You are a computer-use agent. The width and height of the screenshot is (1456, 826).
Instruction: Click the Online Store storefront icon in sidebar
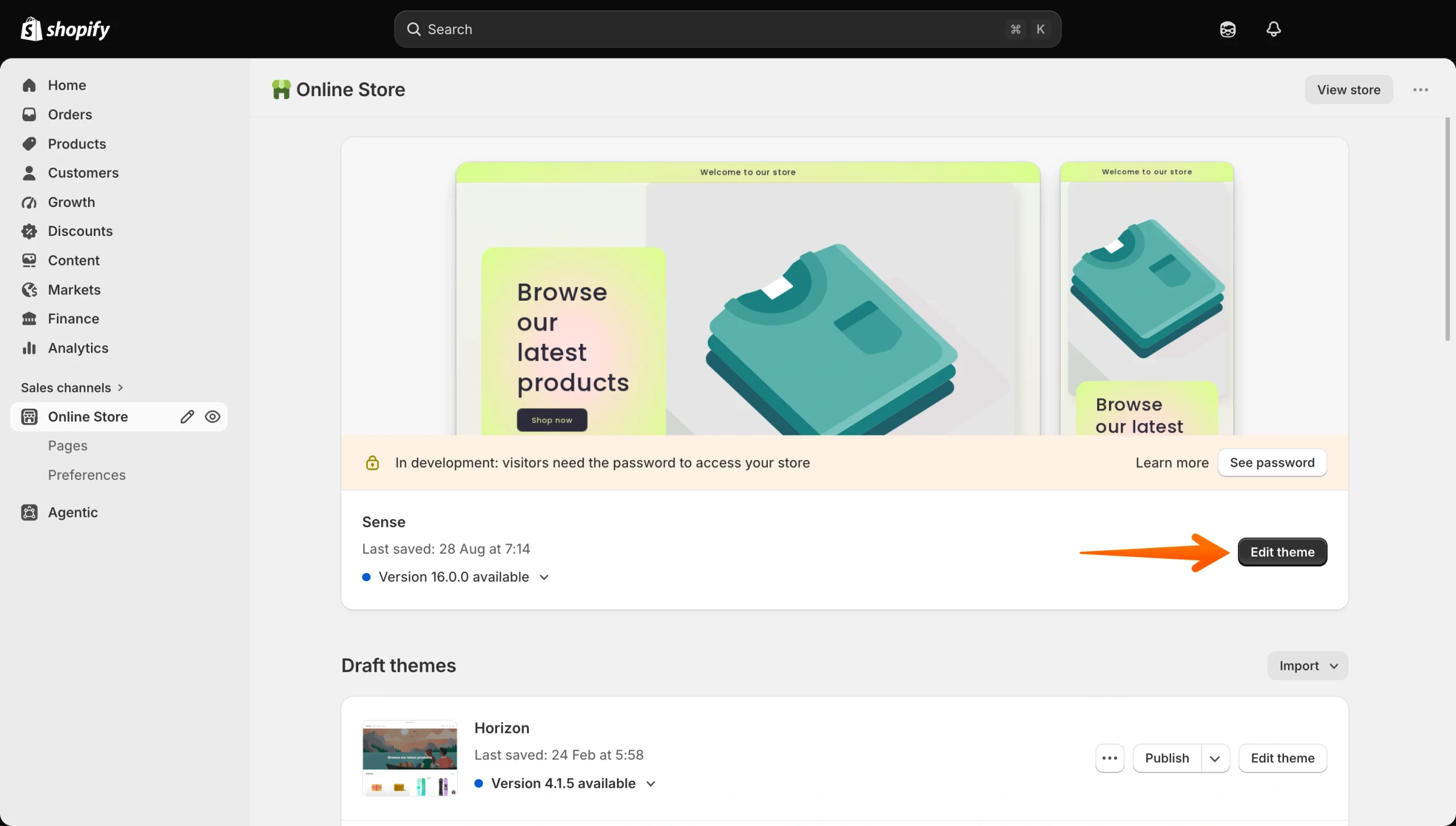point(29,417)
